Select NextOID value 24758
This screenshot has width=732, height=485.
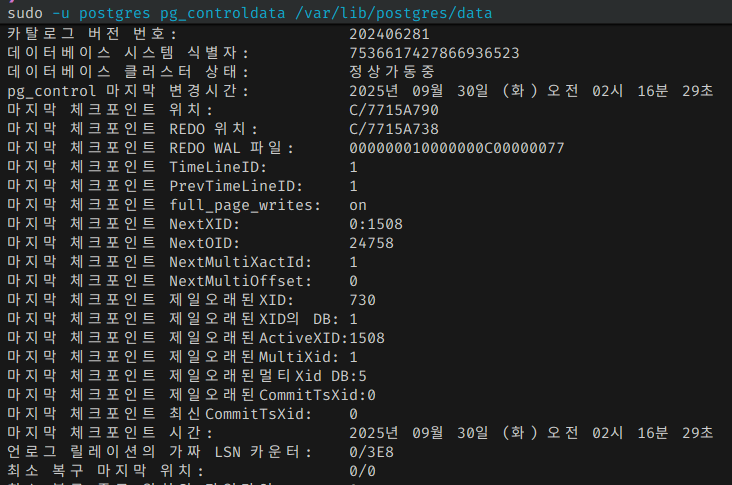372,243
